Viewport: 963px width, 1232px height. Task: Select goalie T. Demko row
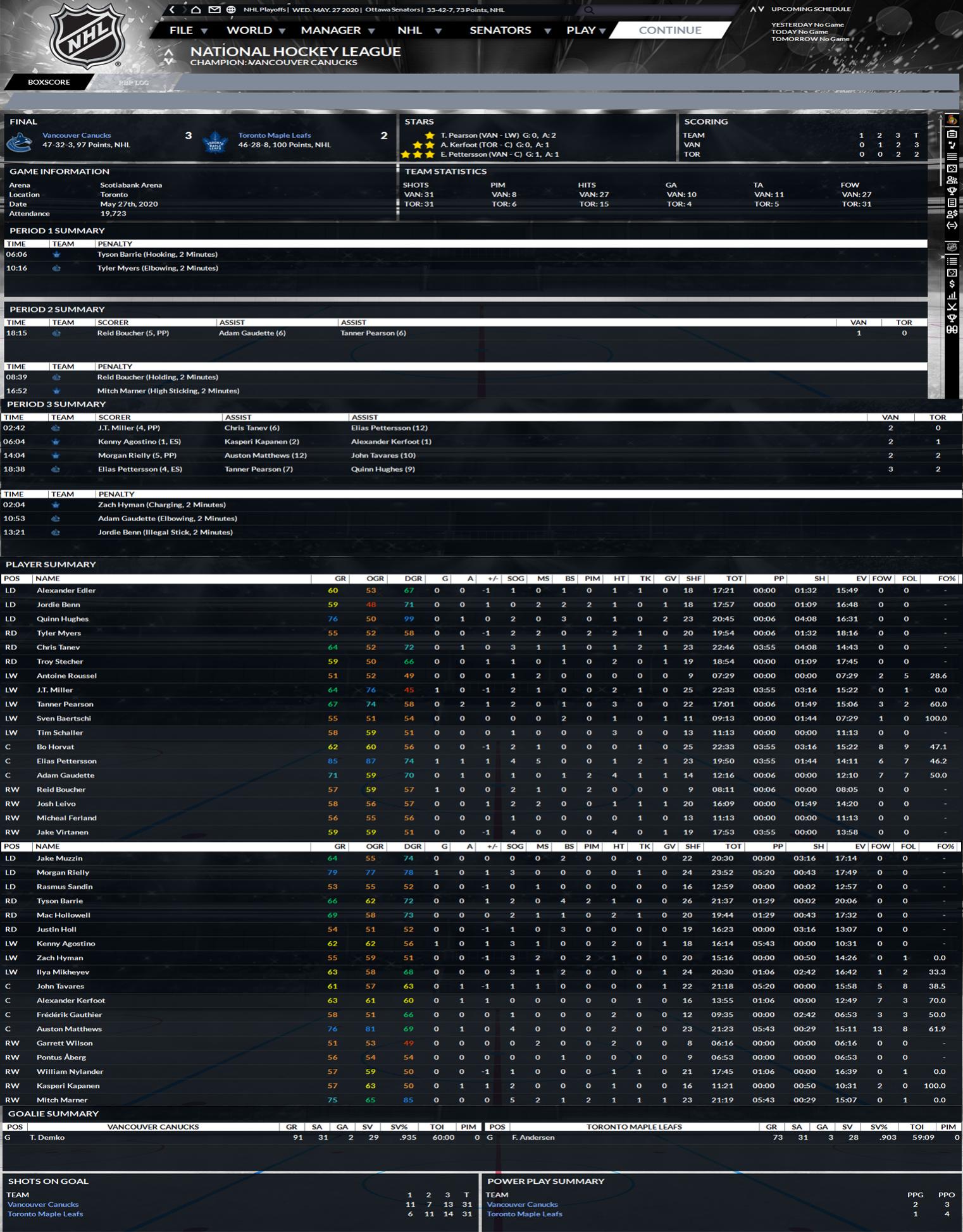click(x=243, y=1138)
